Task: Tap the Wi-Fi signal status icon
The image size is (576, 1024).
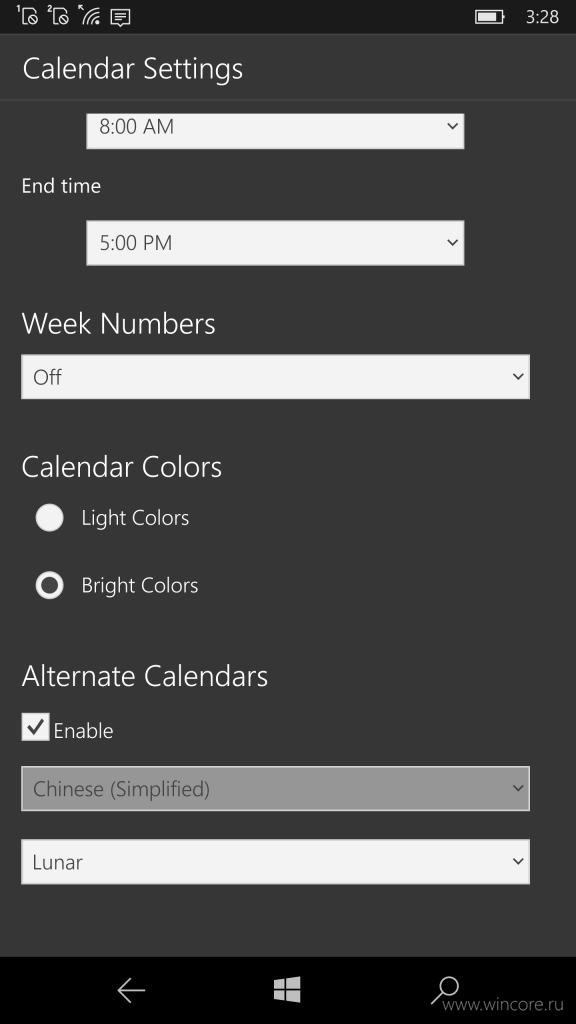Action: pos(89,15)
